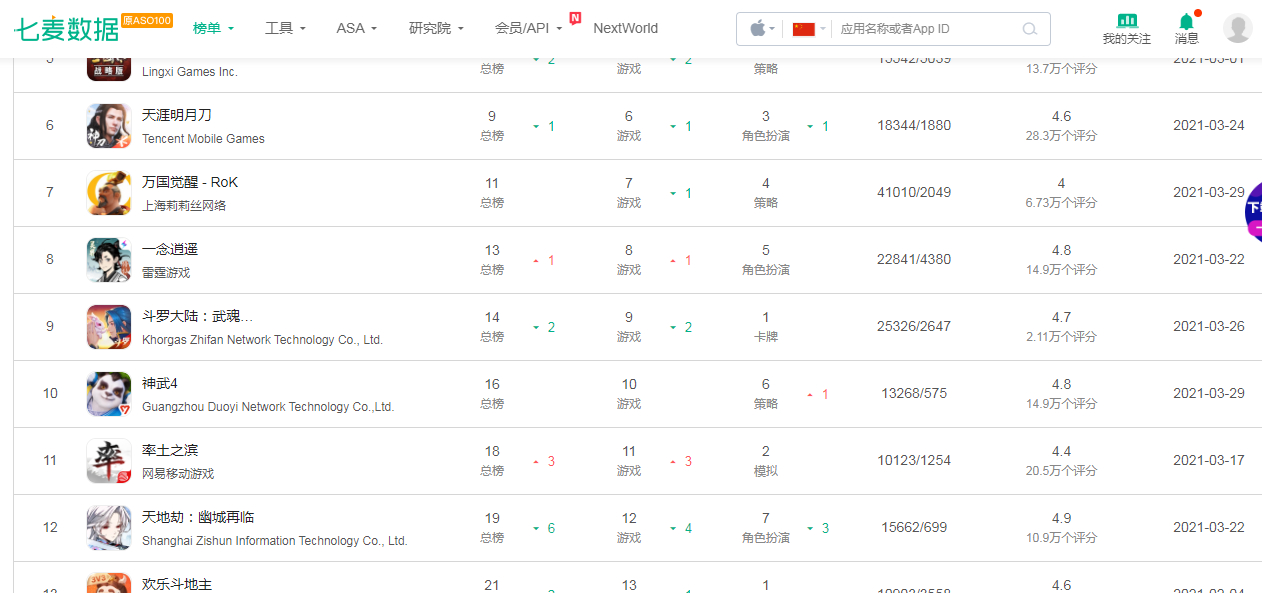Click the 6.73万个评分 rating count
1262x593 pixels.
(1061, 203)
